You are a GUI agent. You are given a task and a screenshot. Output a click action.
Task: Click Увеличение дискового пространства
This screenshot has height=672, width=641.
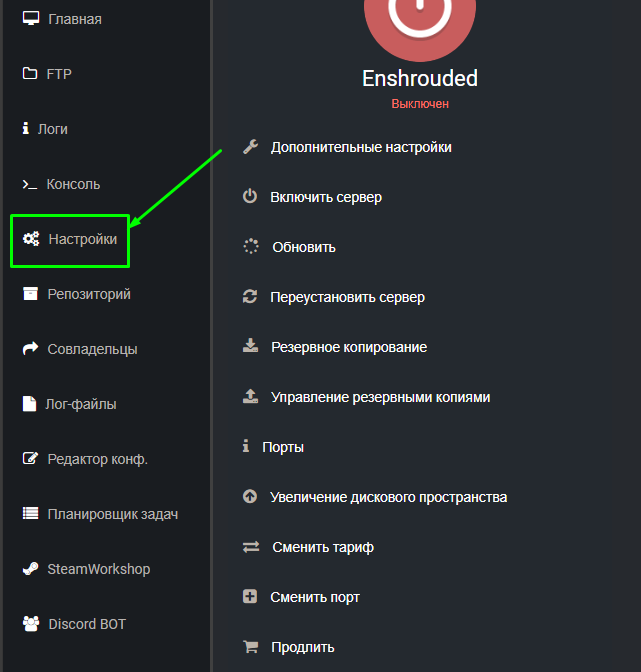click(388, 497)
